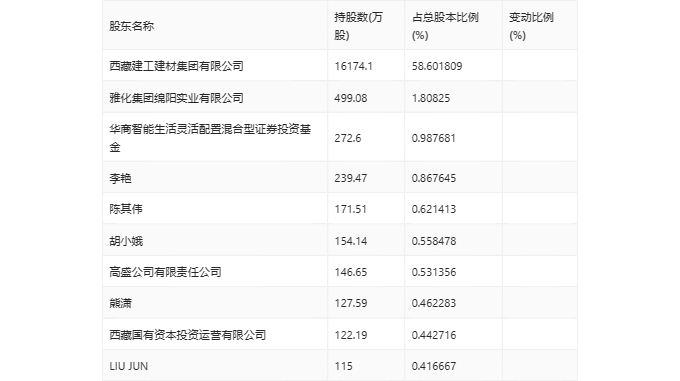The width and height of the screenshot is (680, 381).
Task: Click the value 127.59
Action: tap(350, 303)
